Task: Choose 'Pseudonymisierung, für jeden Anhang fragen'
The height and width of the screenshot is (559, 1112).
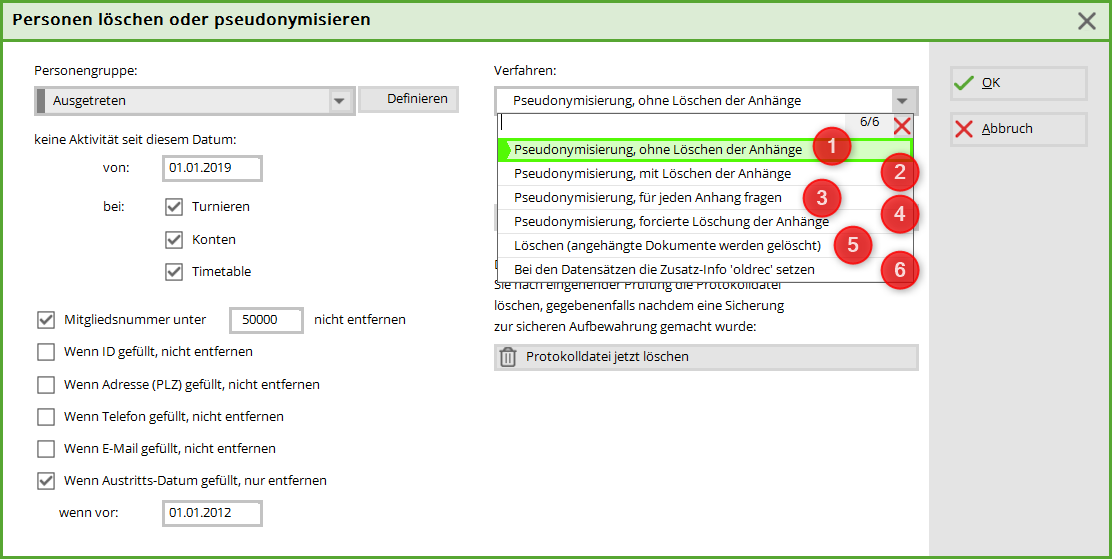Action: (647, 198)
